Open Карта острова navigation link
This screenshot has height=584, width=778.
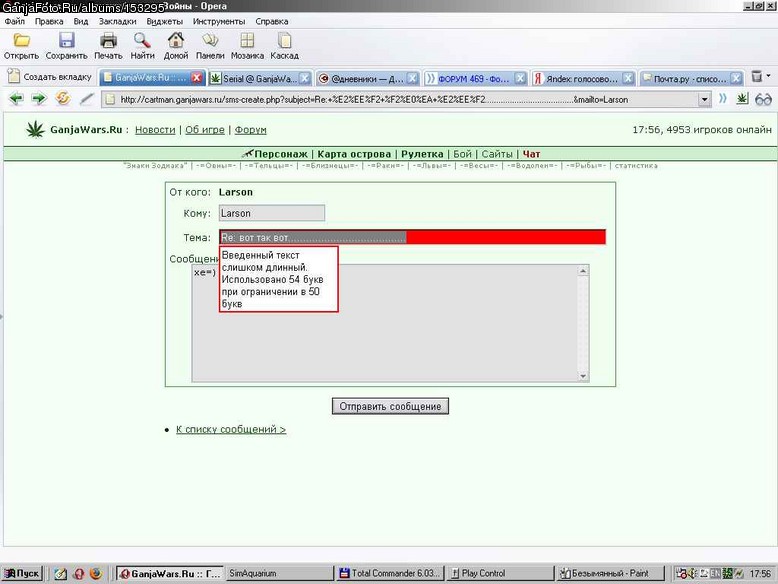pyautogui.click(x=354, y=154)
